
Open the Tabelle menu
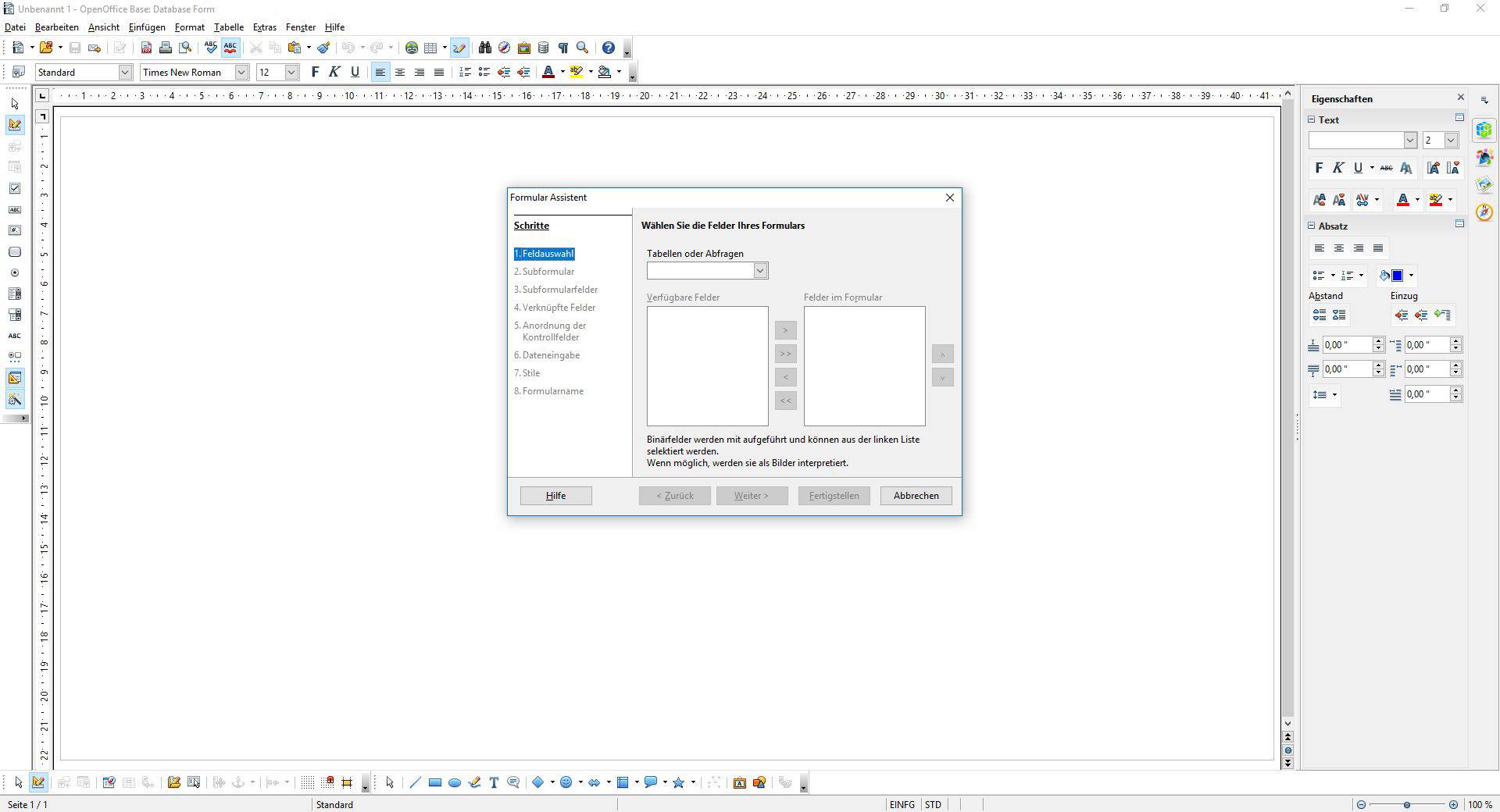click(x=229, y=27)
